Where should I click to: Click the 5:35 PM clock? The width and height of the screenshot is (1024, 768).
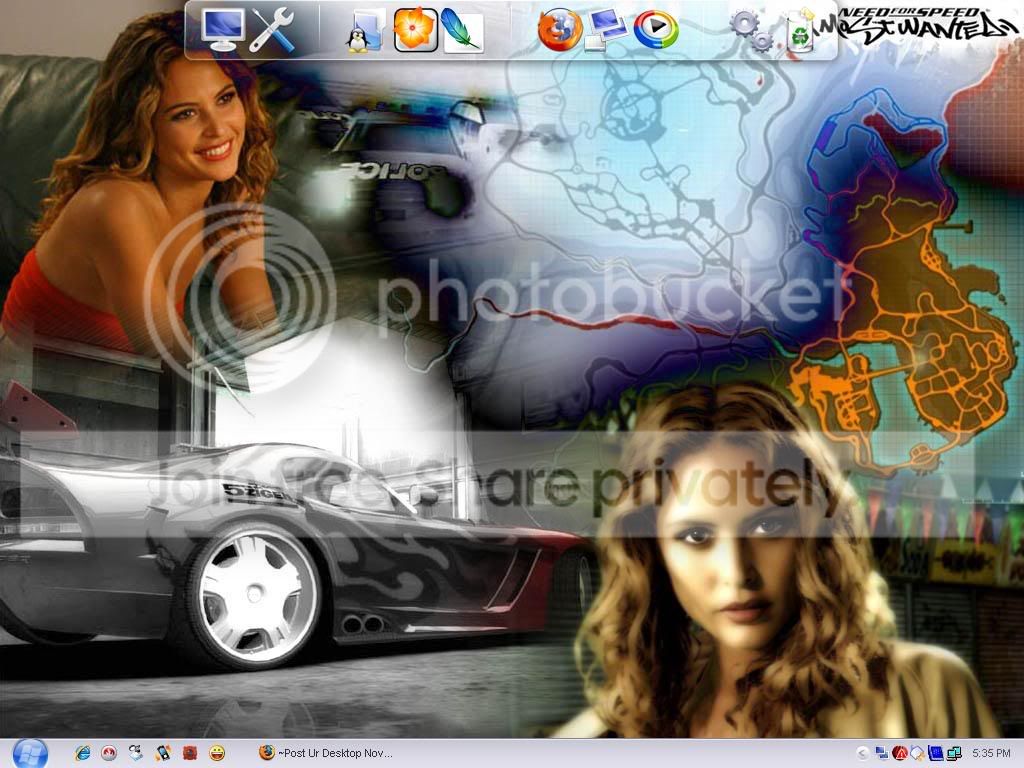coord(991,754)
